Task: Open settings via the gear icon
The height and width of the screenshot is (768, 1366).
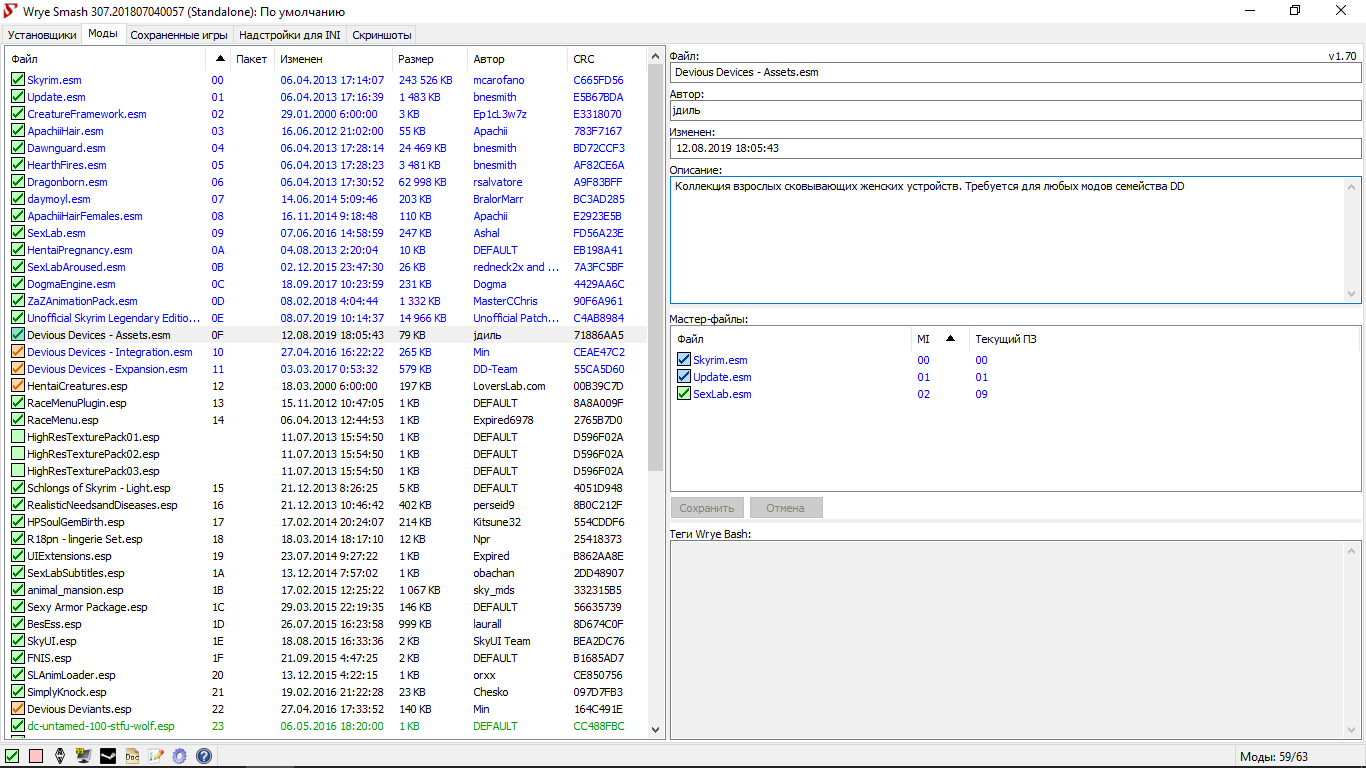Action: click(x=180, y=756)
